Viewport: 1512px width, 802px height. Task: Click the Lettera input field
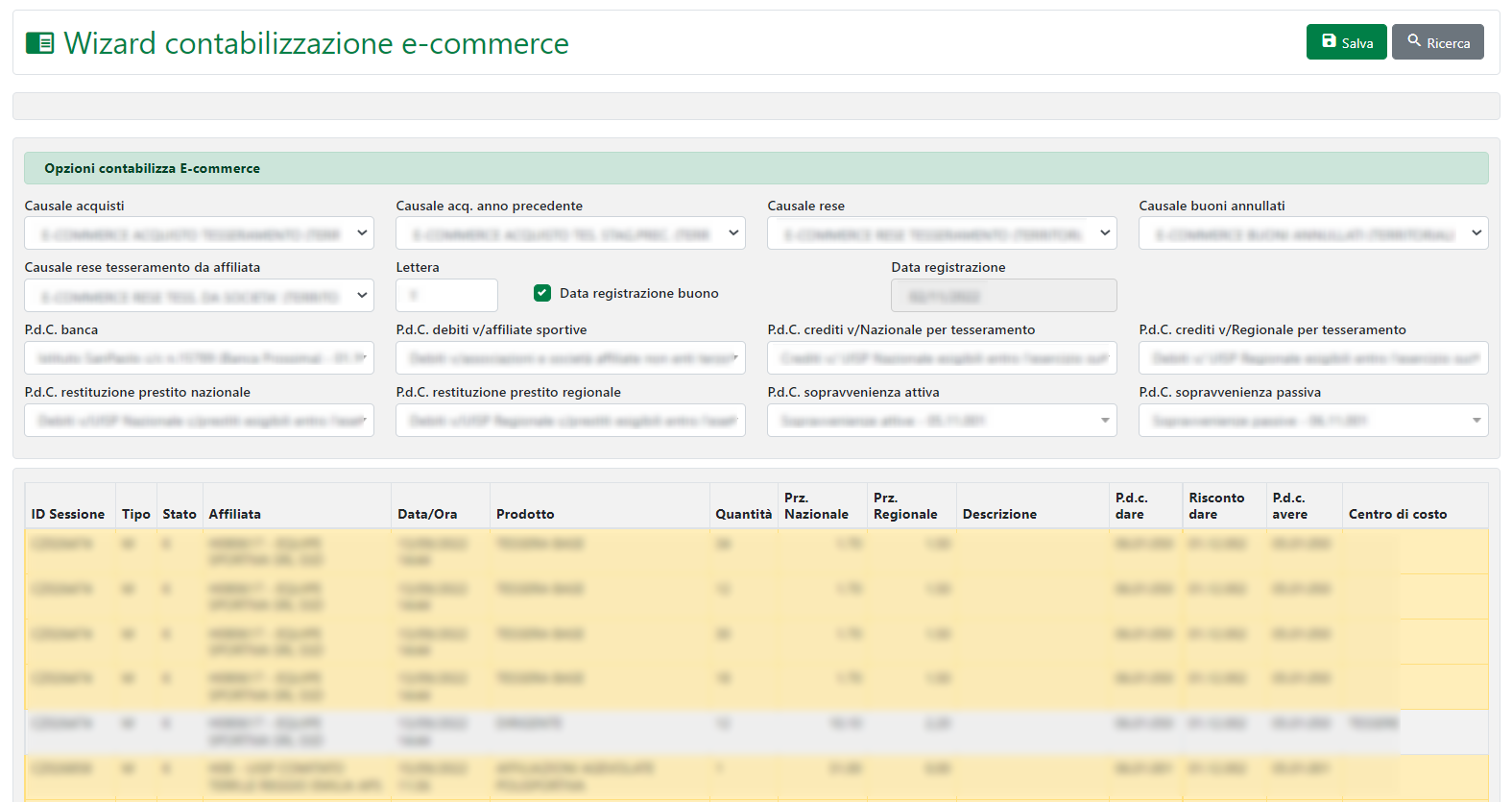click(446, 296)
